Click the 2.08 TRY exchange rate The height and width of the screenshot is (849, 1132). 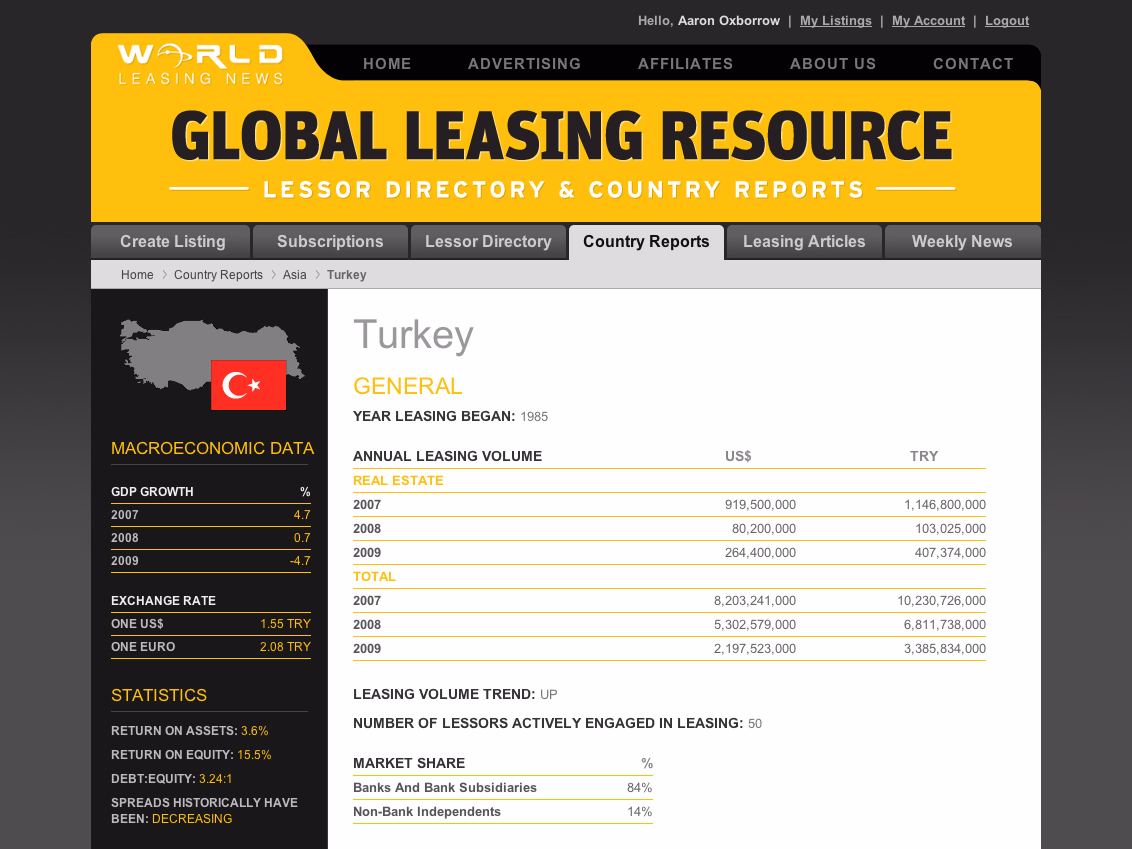coord(285,647)
